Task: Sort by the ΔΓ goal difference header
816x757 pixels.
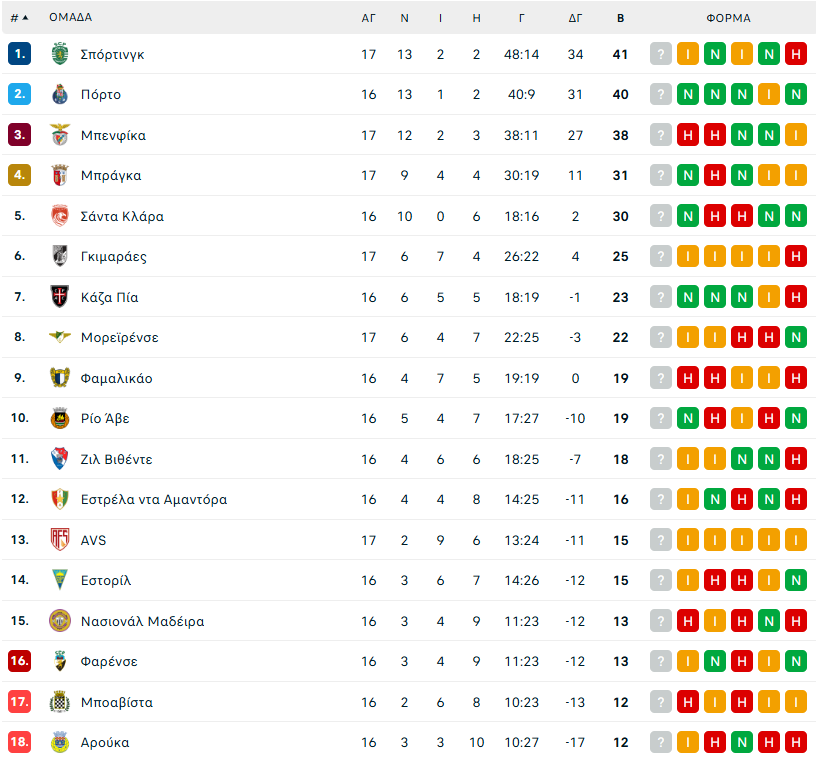Action: pyautogui.click(x=575, y=18)
